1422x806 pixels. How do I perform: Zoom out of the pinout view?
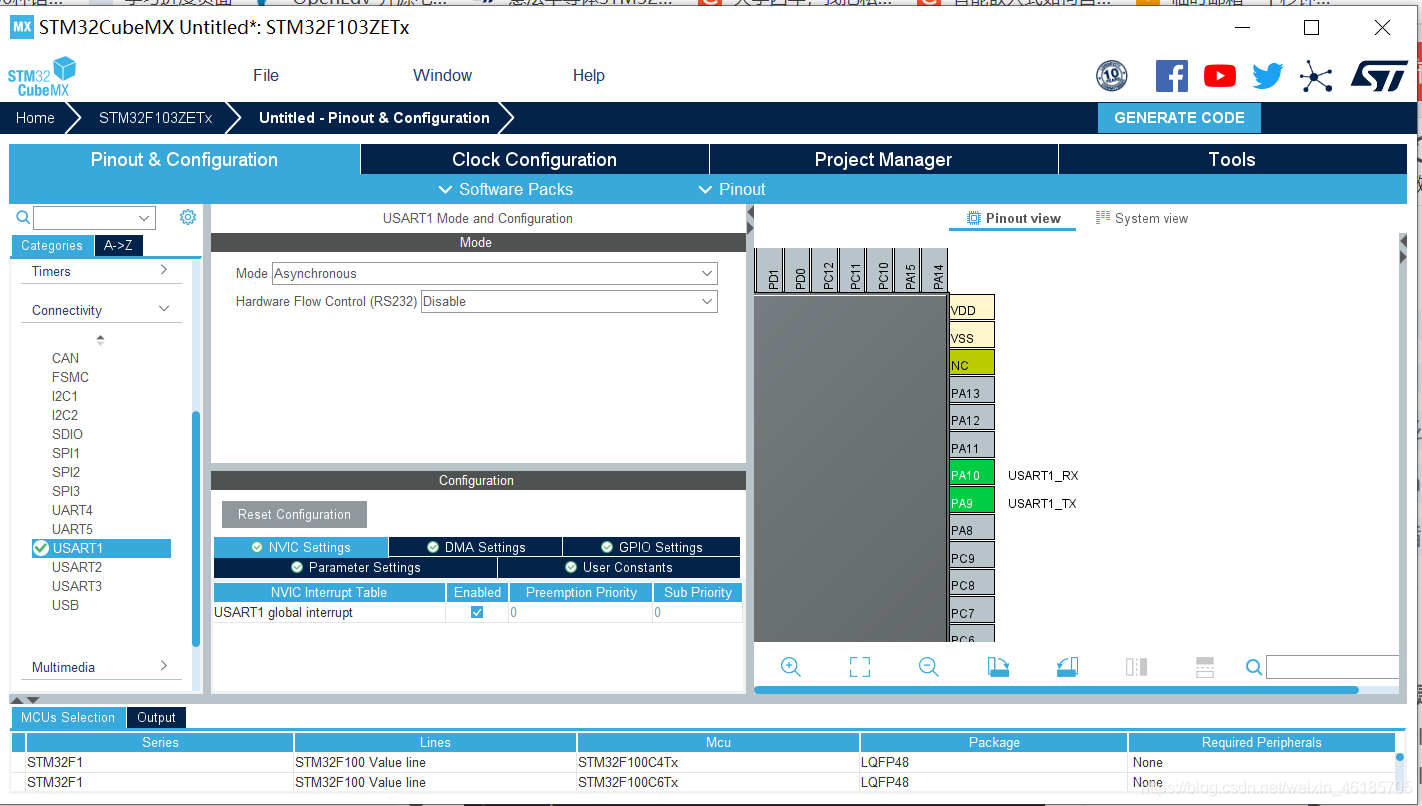(x=929, y=667)
